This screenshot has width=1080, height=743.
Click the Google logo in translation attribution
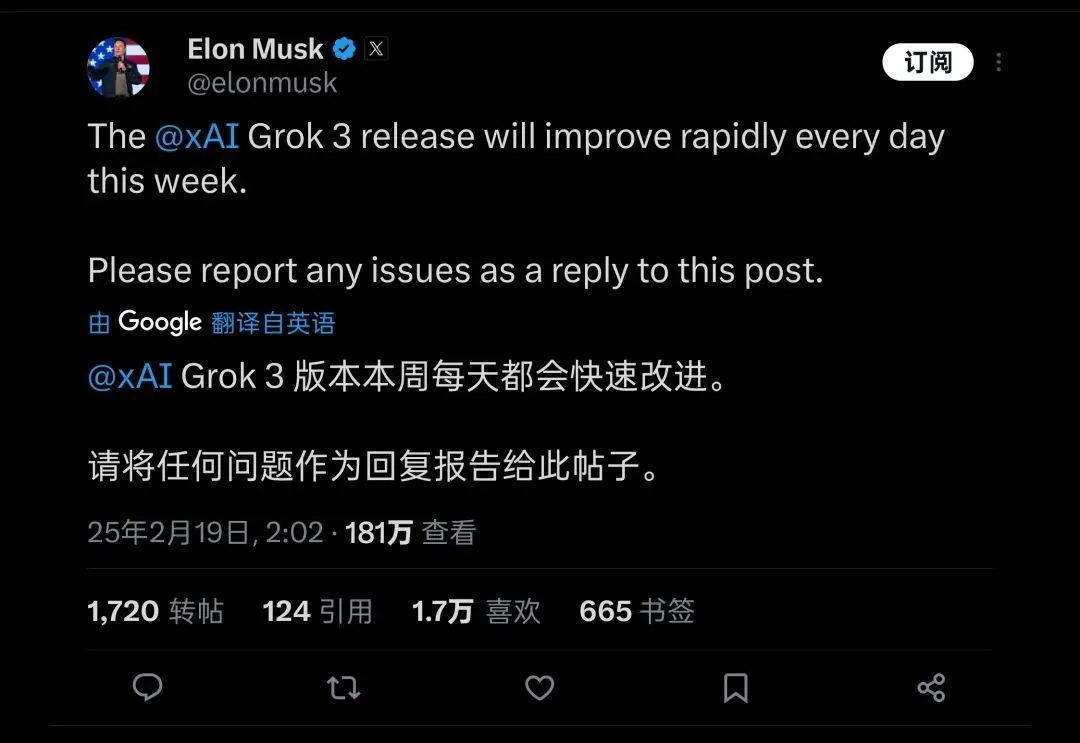coord(160,322)
